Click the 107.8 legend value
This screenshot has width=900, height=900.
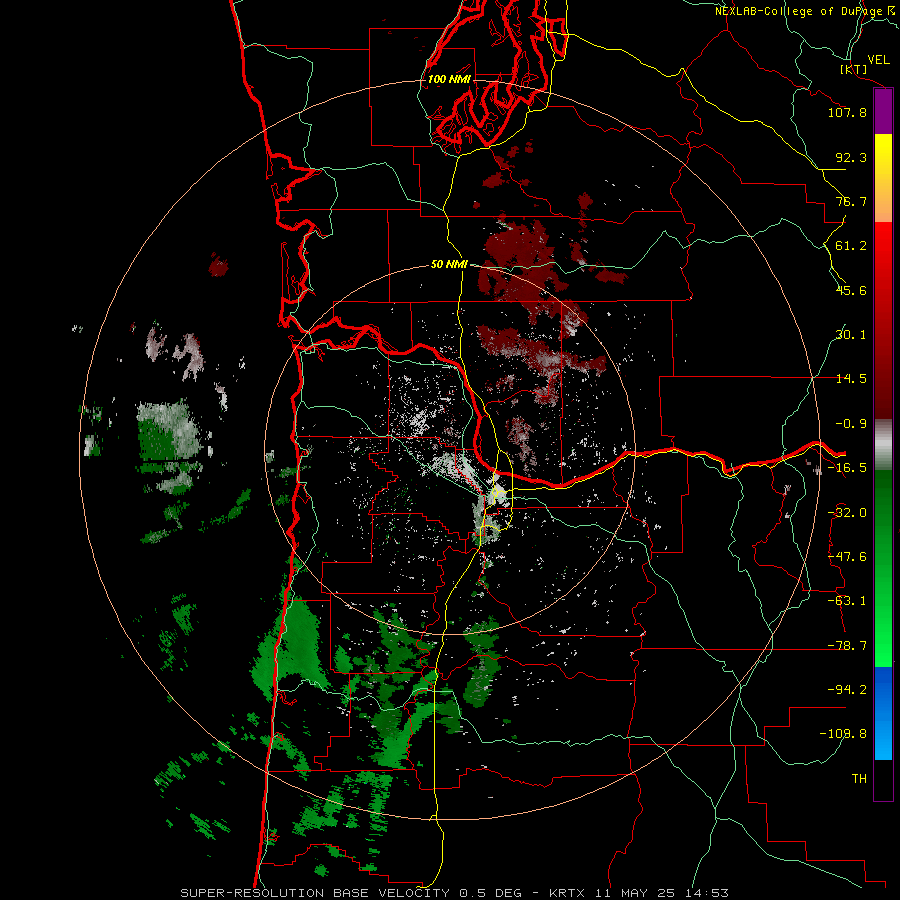(x=847, y=112)
